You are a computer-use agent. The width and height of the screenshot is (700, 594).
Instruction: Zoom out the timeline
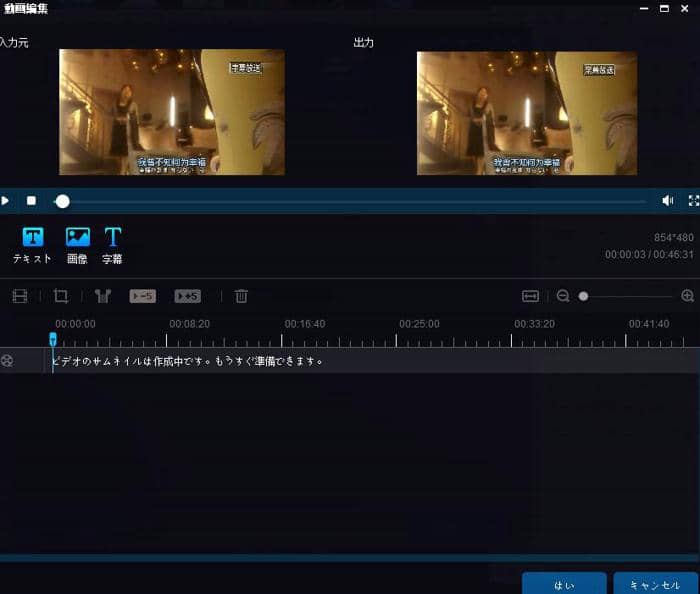[563, 296]
